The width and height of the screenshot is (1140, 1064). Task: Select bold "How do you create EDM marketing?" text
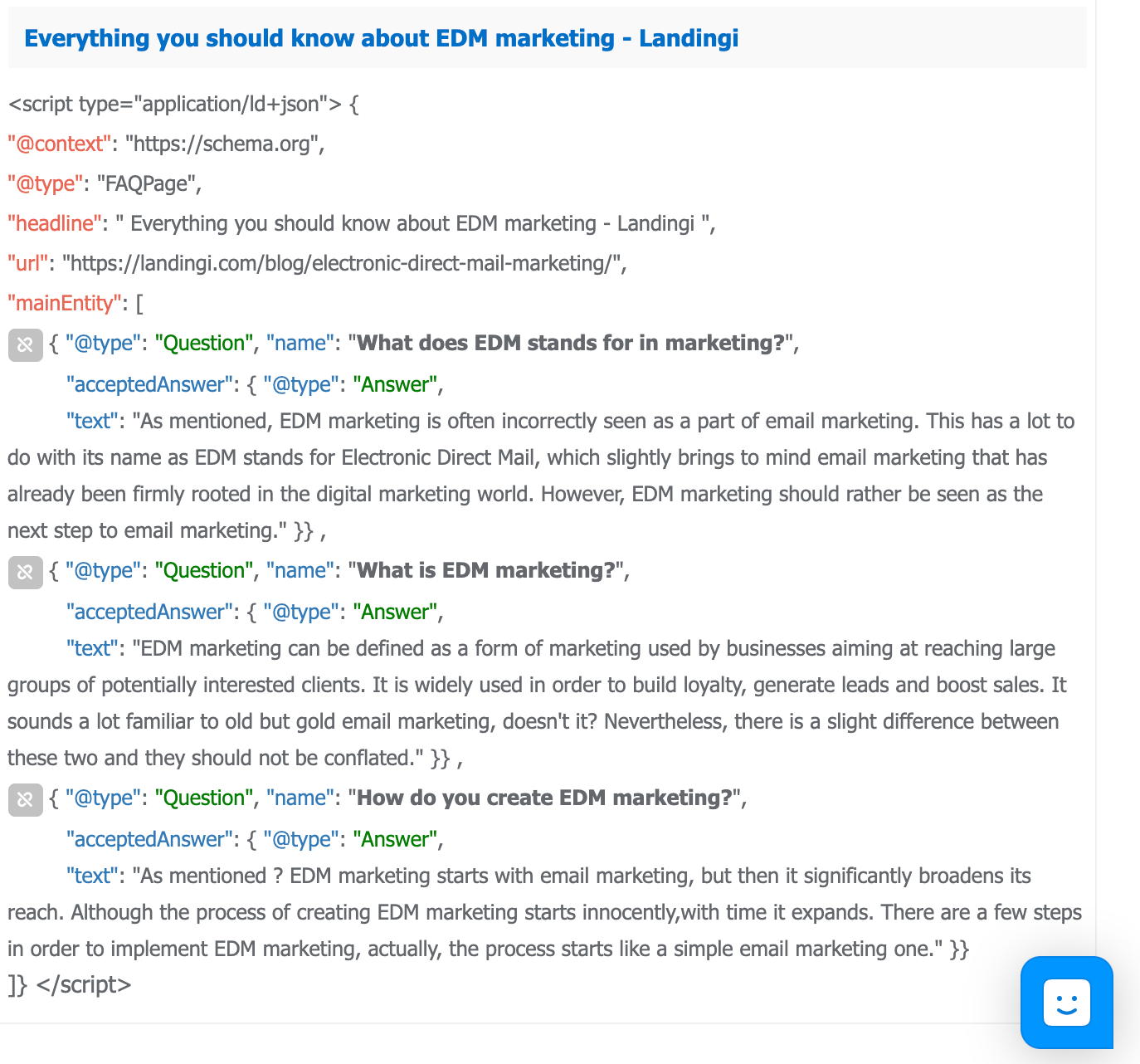pyautogui.click(x=545, y=798)
